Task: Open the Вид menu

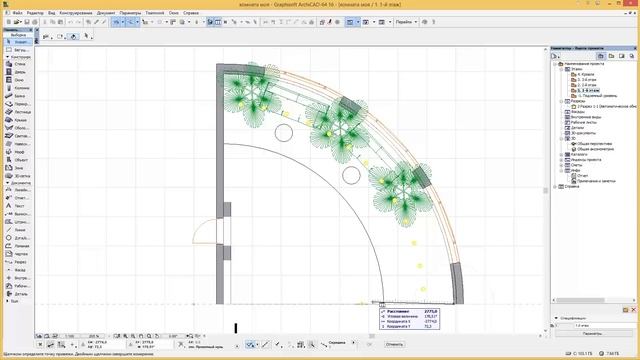Action: 51,13
